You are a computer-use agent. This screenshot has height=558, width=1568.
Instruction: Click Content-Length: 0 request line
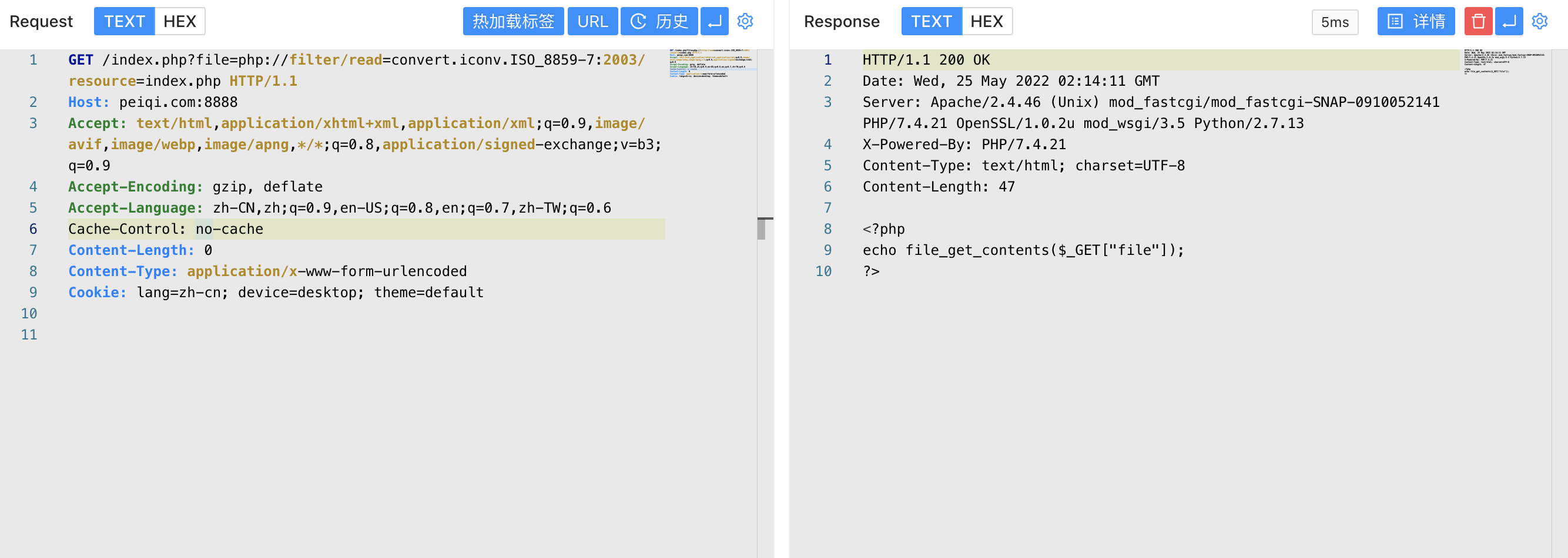[140, 250]
